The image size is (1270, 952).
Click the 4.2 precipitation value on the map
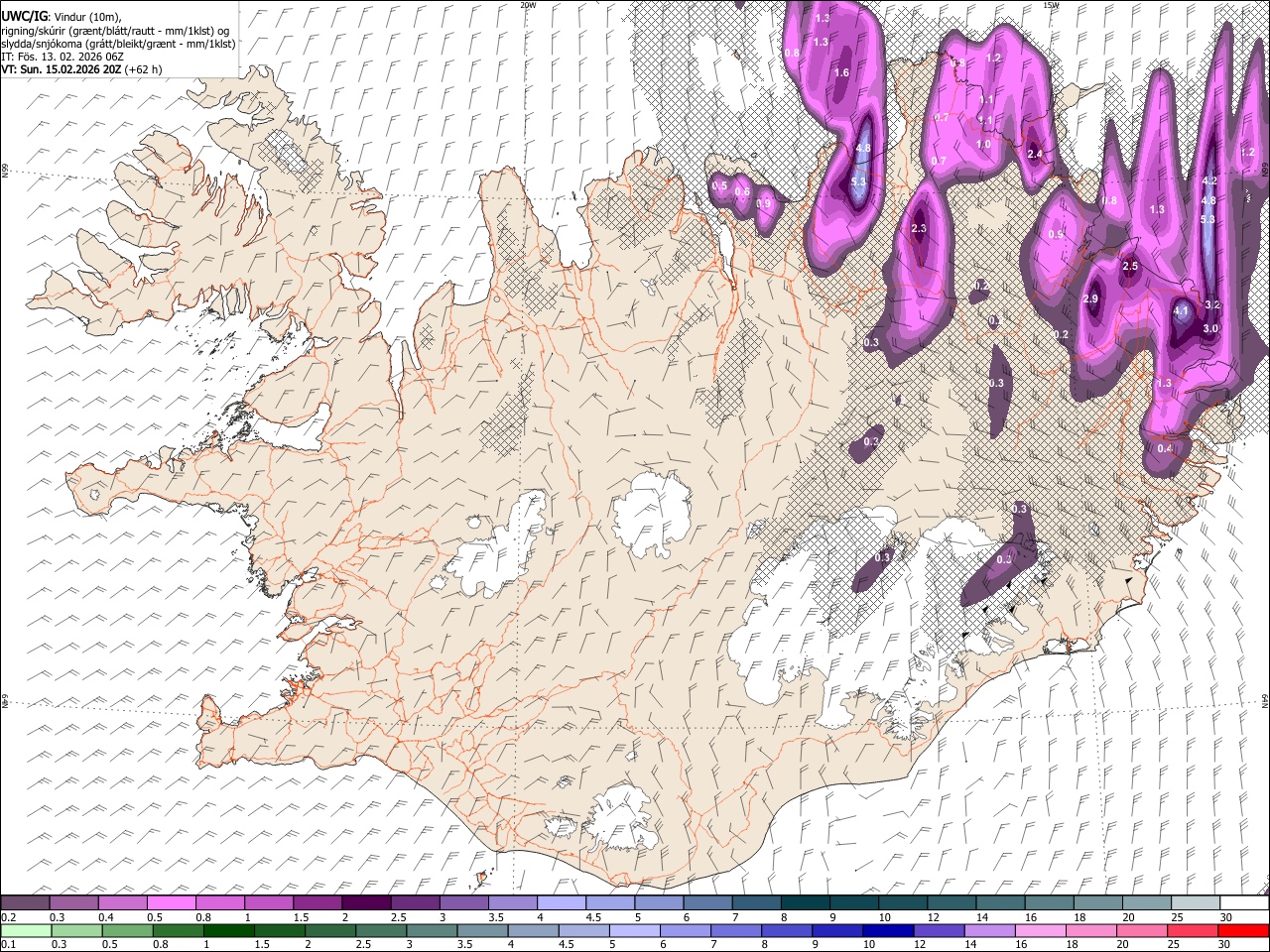pos(1209,181)
